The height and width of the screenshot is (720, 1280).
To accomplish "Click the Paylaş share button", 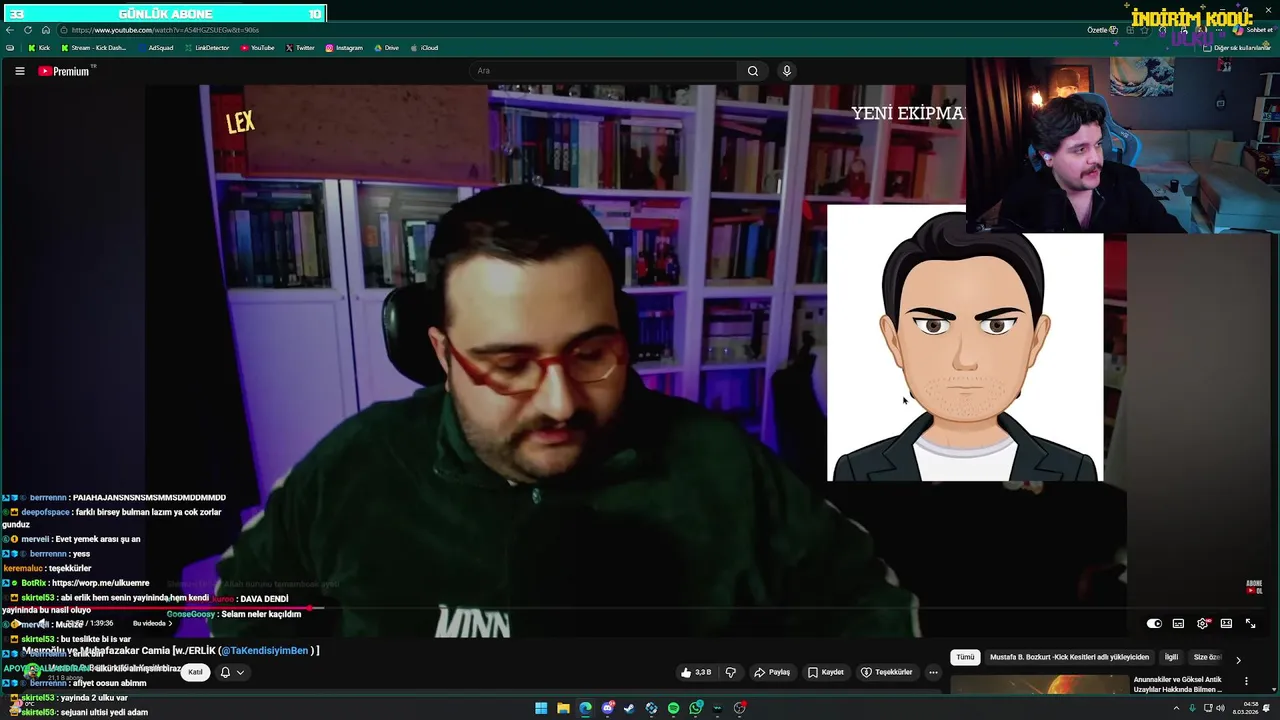I will coord(772,672).
